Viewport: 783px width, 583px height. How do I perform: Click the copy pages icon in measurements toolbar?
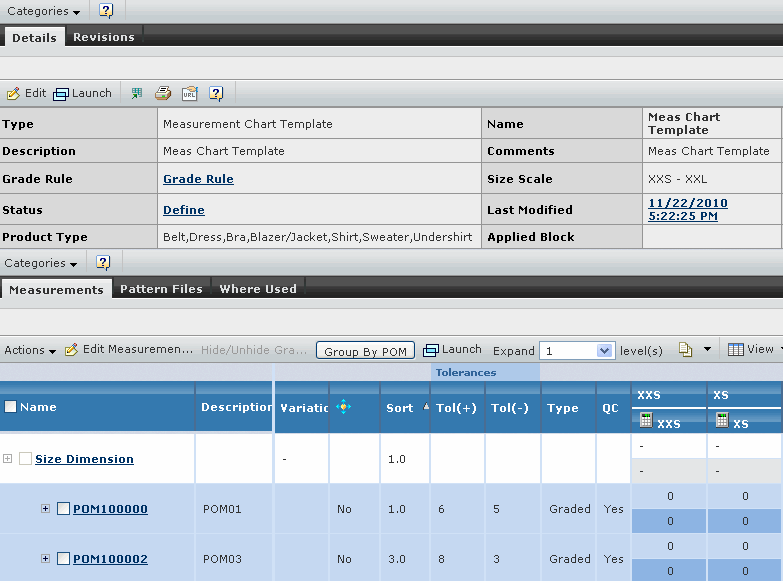(x=686, y=350)
